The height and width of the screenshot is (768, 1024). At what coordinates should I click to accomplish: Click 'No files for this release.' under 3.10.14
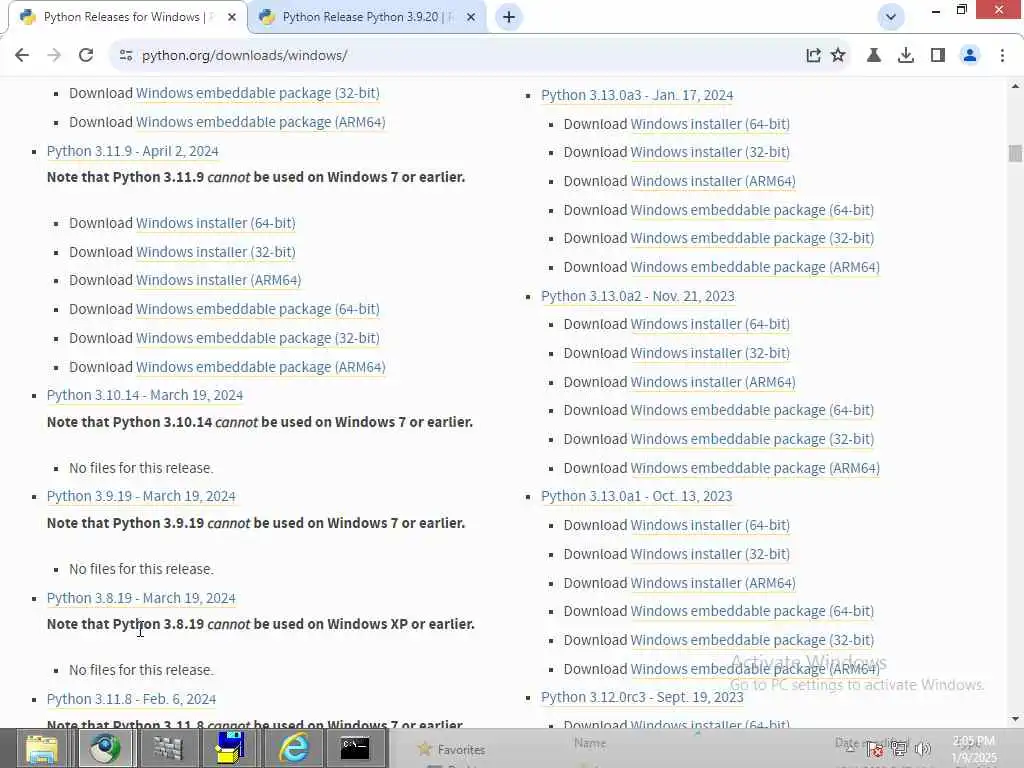click(x=141, y=468)
